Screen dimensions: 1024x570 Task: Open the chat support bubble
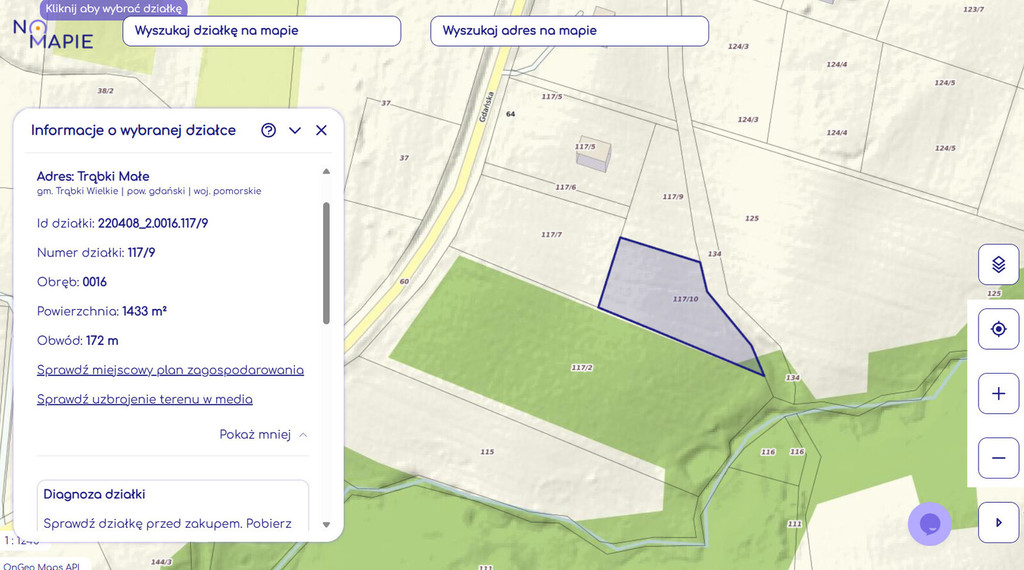[929, 524]
